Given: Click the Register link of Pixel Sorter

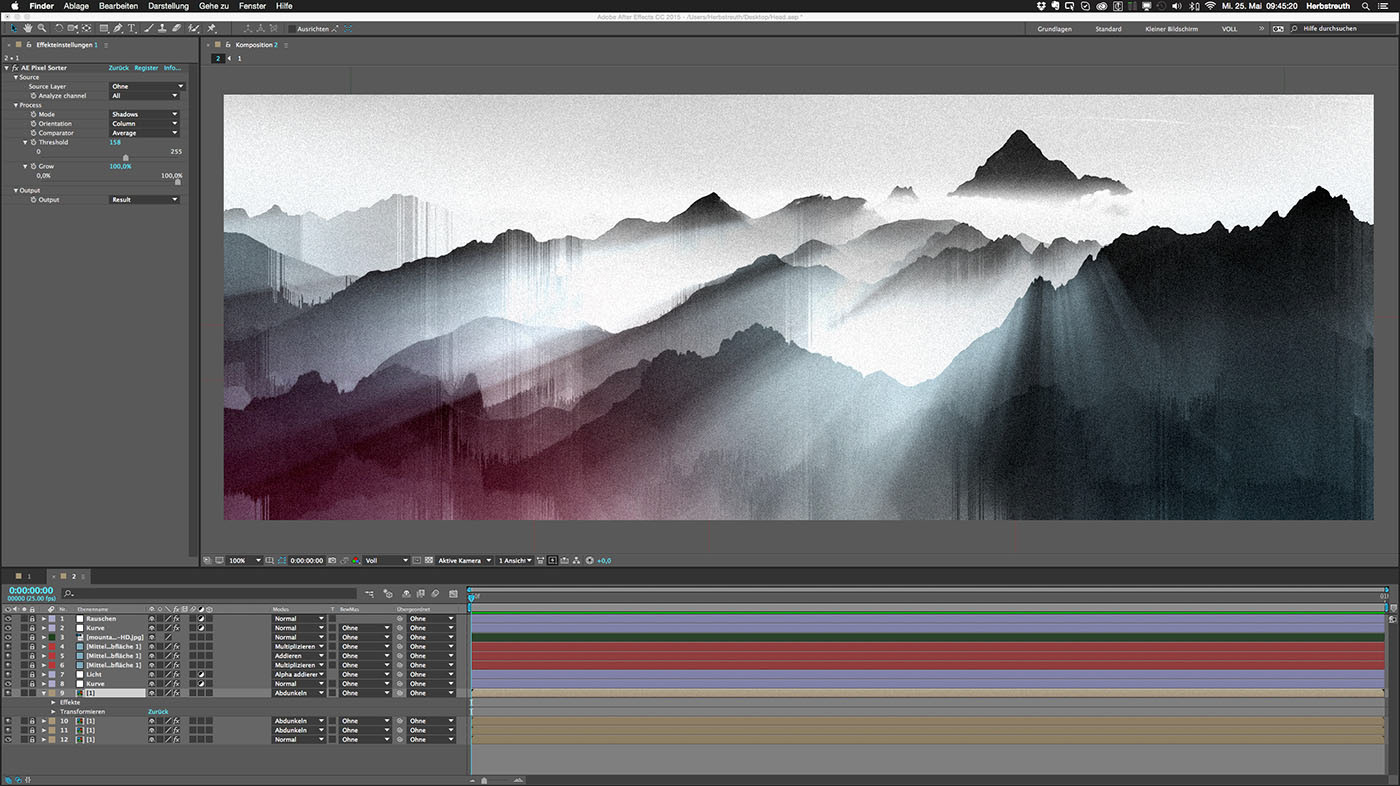Looking at the screenshot, I should pyautogui.click(x=146, y=68).
